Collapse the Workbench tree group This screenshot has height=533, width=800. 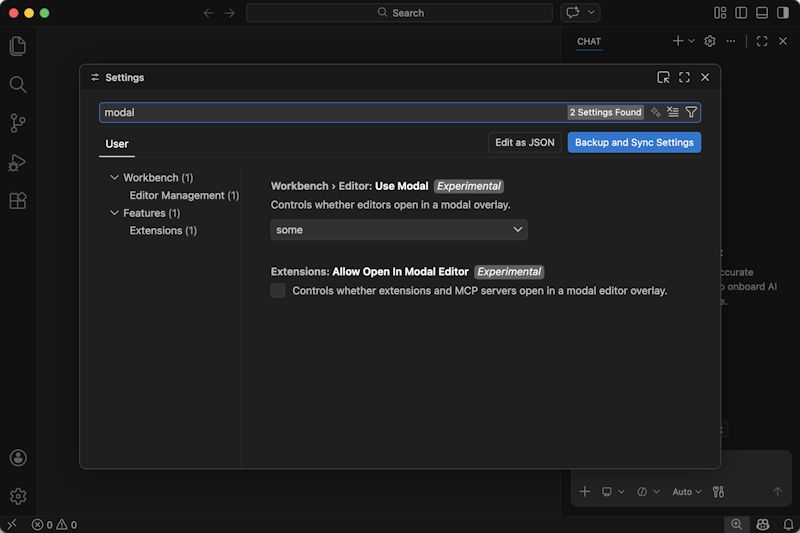coord(114,177)
